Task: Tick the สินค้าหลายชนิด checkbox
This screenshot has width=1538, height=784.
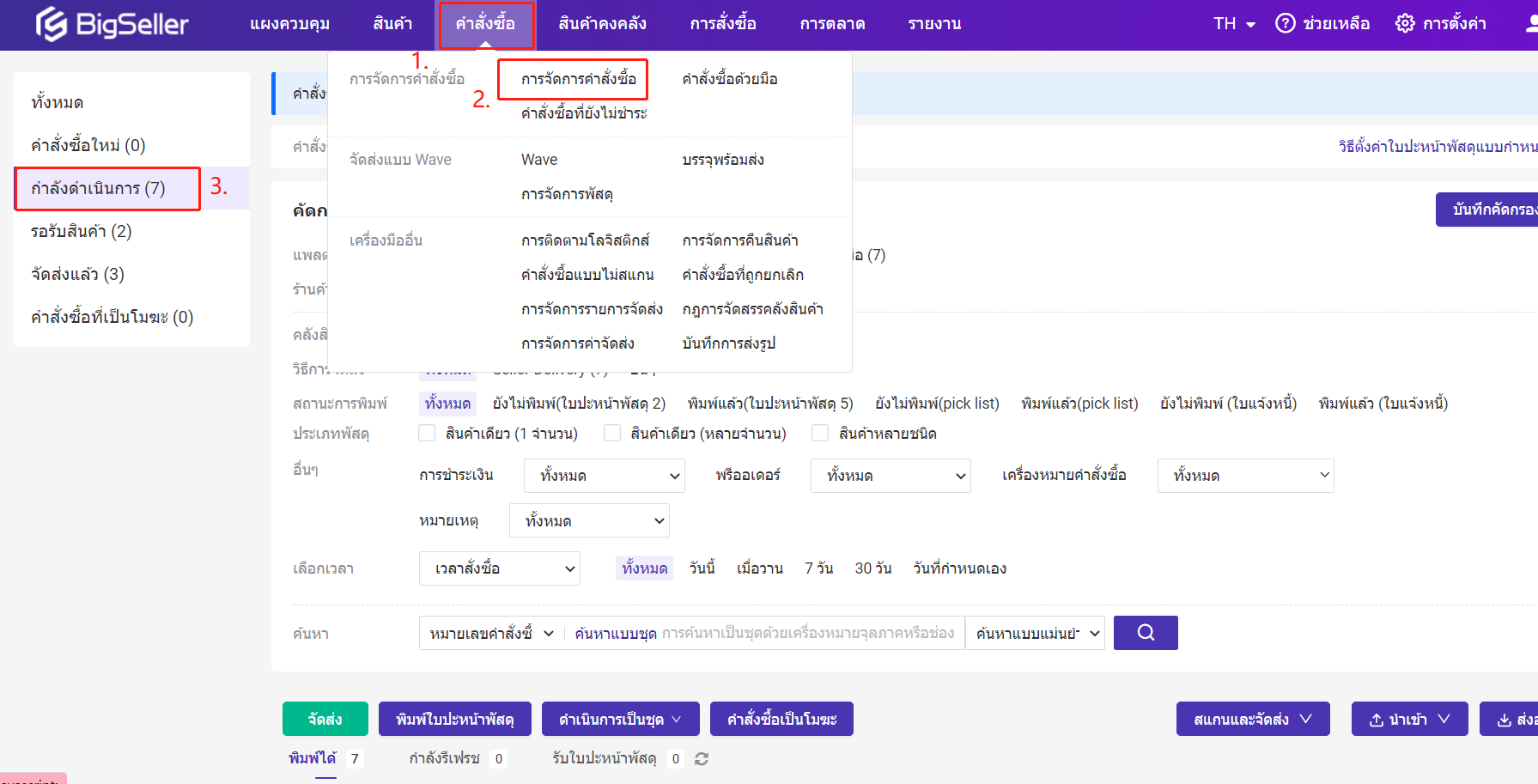Action: (821, 434)
